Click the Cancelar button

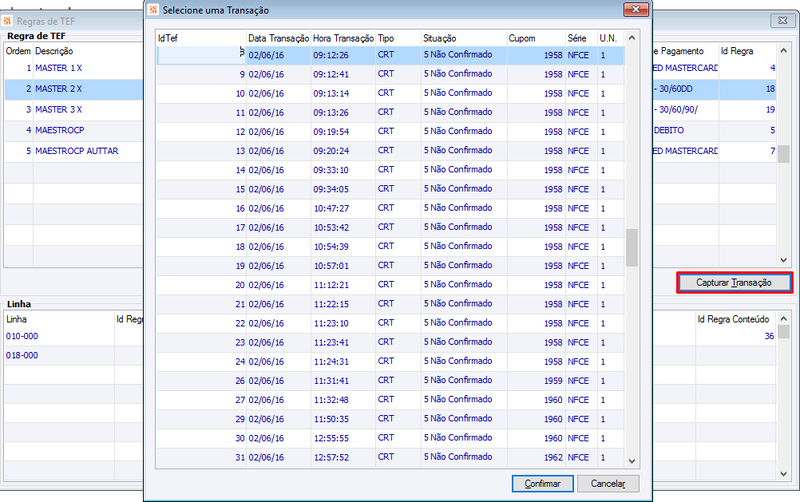point(608,484)
